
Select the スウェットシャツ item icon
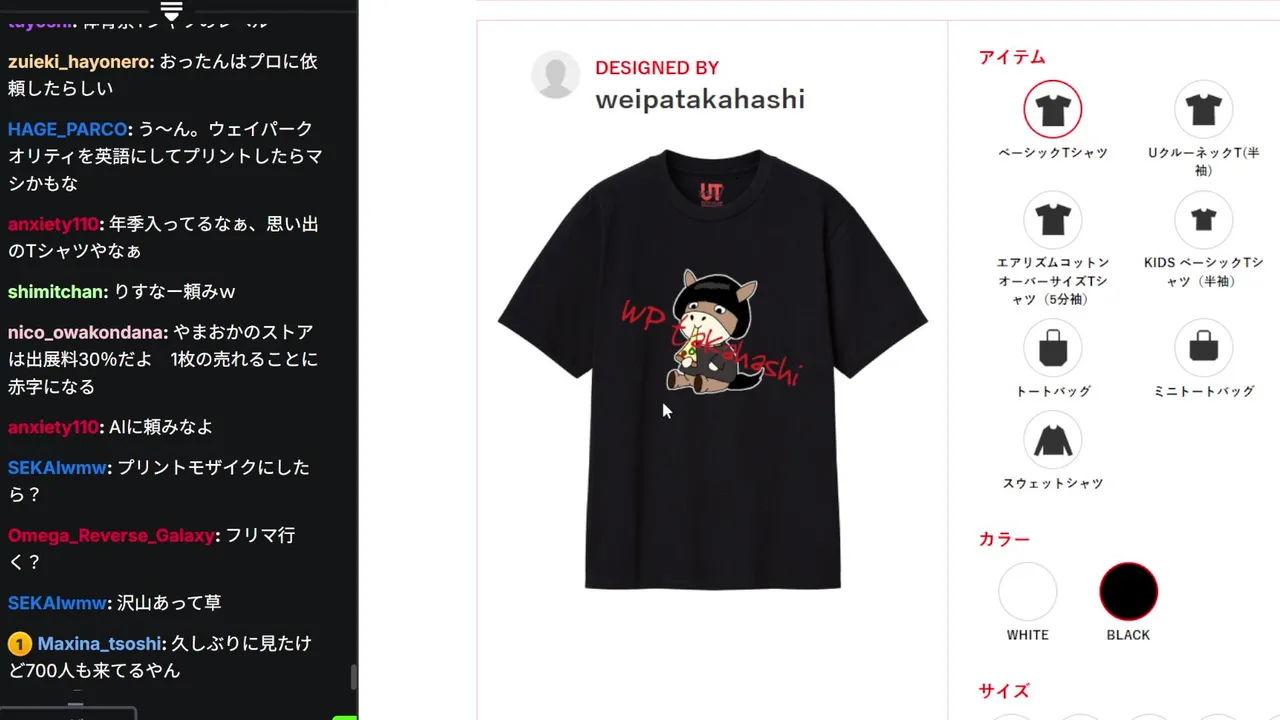pyautogui.click(x=1052, y=440)
